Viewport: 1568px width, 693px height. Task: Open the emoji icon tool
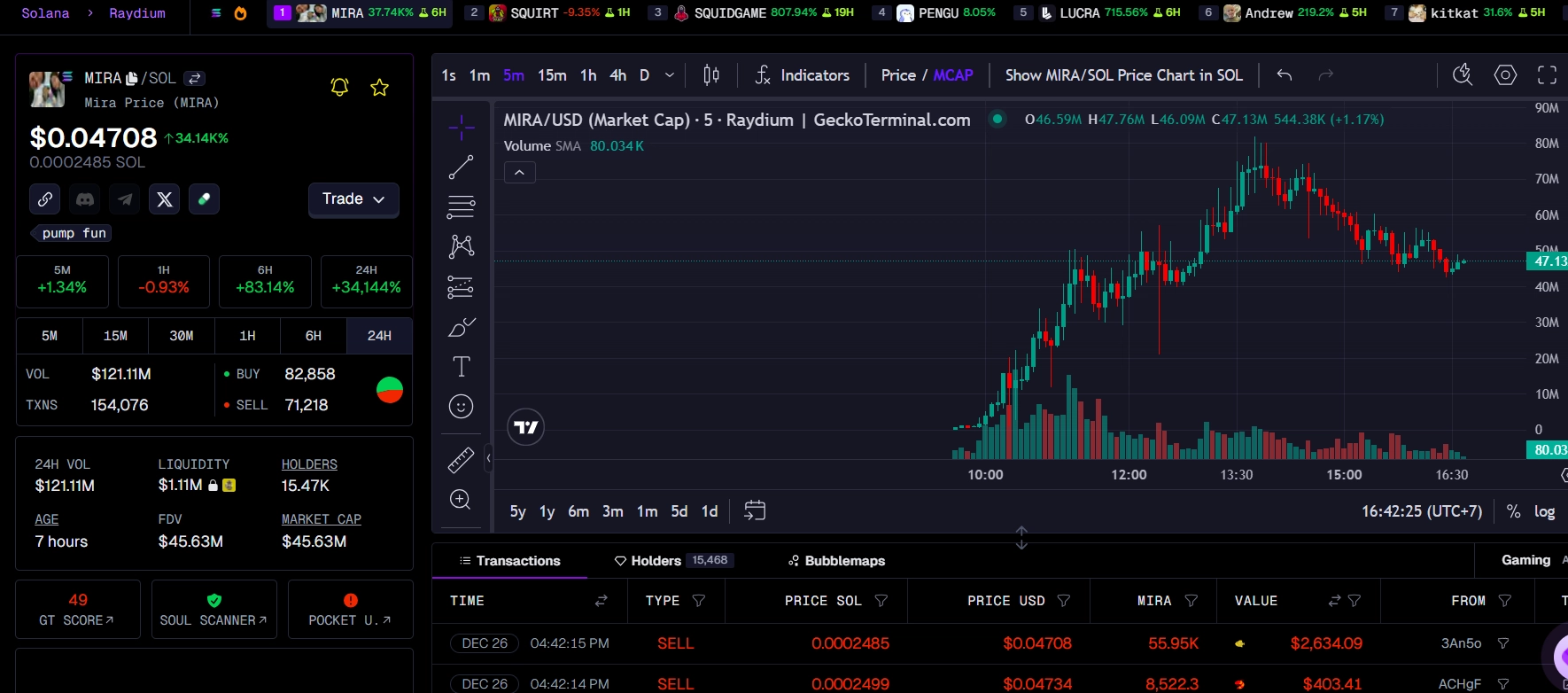tap(461, 406)
